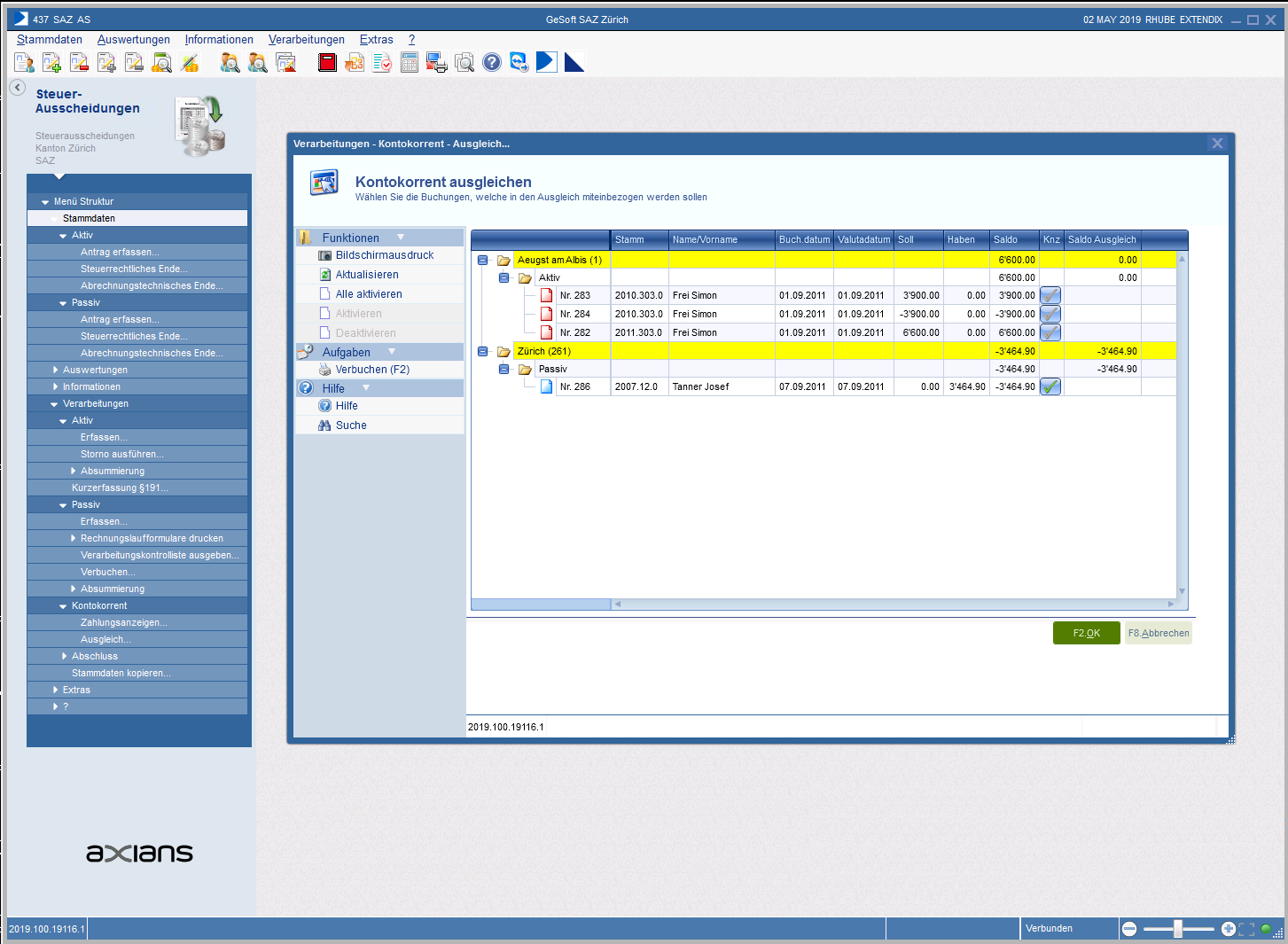The height and width of the screenshot is (944, 1288).
Task: Click the document with grey minus toolbar icon
Action: [134, 62]
